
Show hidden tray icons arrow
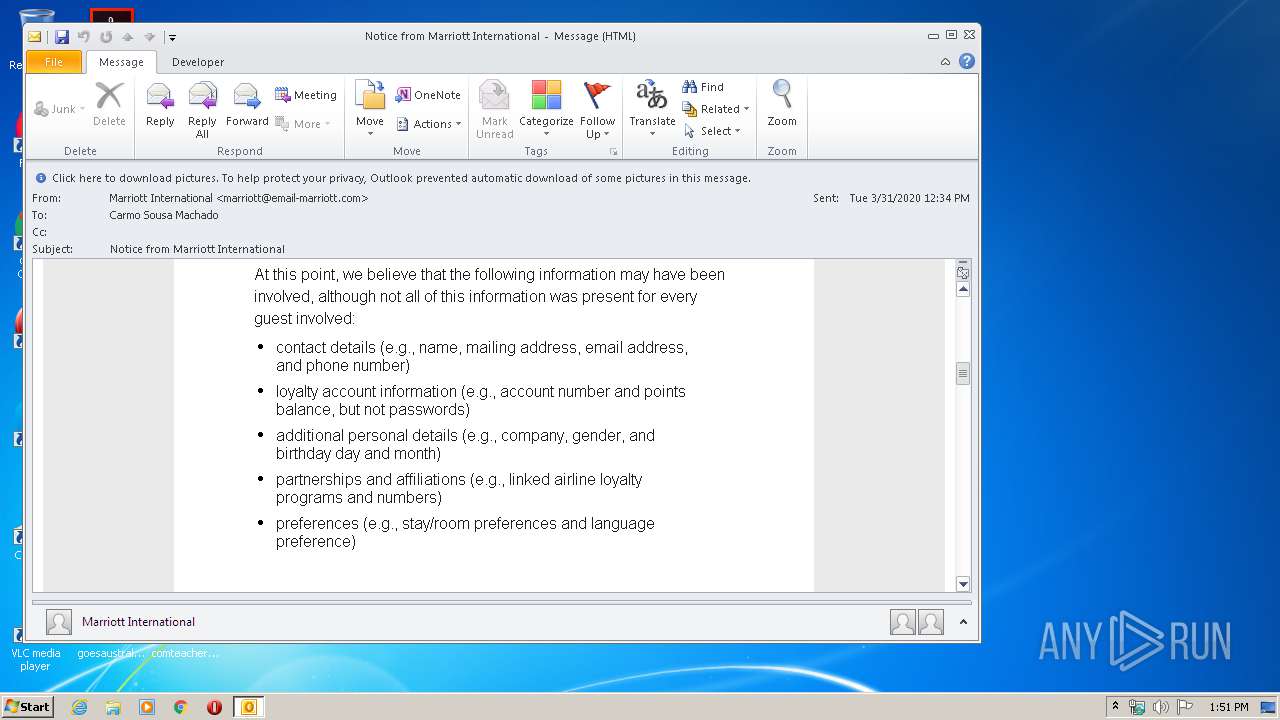coord(1115,707)
